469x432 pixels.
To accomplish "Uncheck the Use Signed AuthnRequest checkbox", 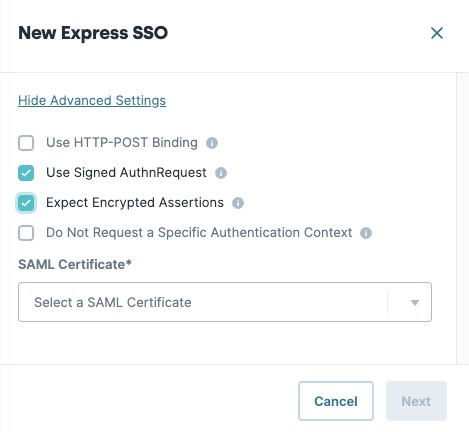I will 26,173.
